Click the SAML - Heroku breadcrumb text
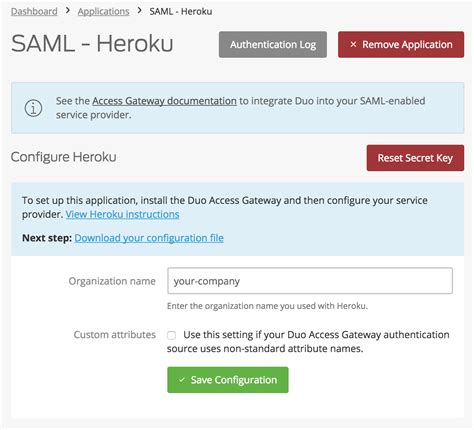Screen dimensions: 474x430 [x=181, y=11]
